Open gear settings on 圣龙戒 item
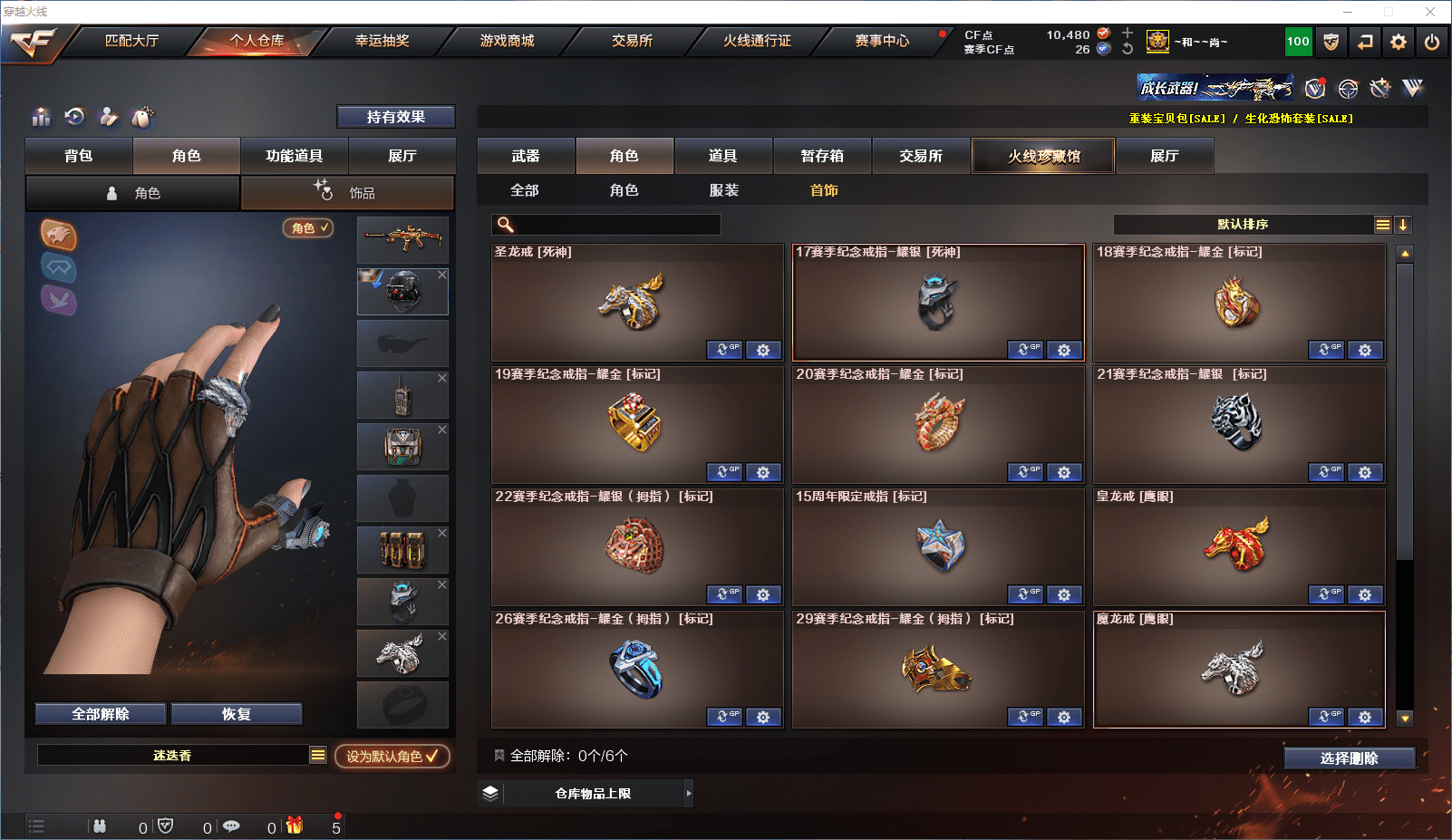Viewport: 1452px width, 840px height. [763, 350]
